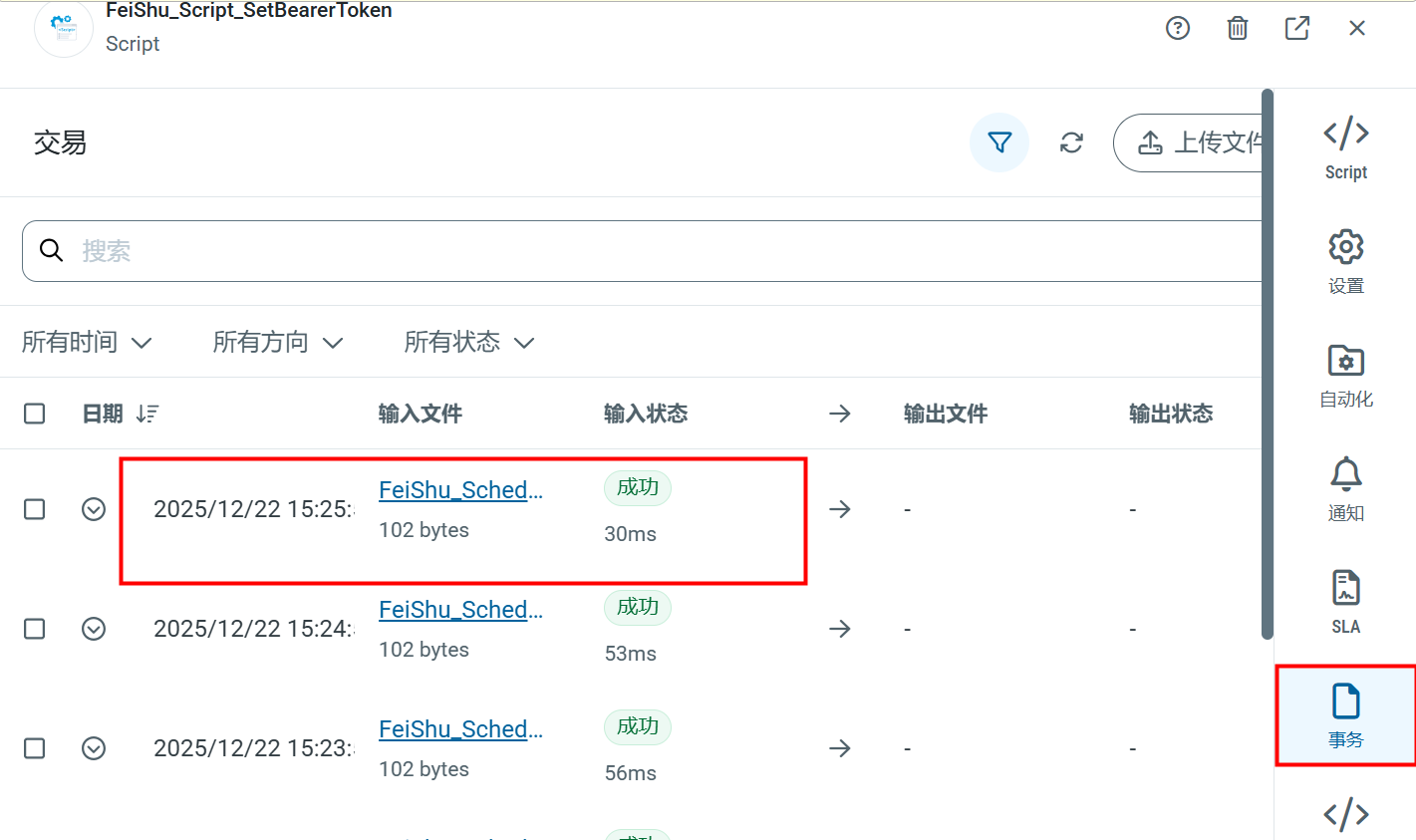
Task: Click the 53ms duration text
Action: [x=631, y=654]
